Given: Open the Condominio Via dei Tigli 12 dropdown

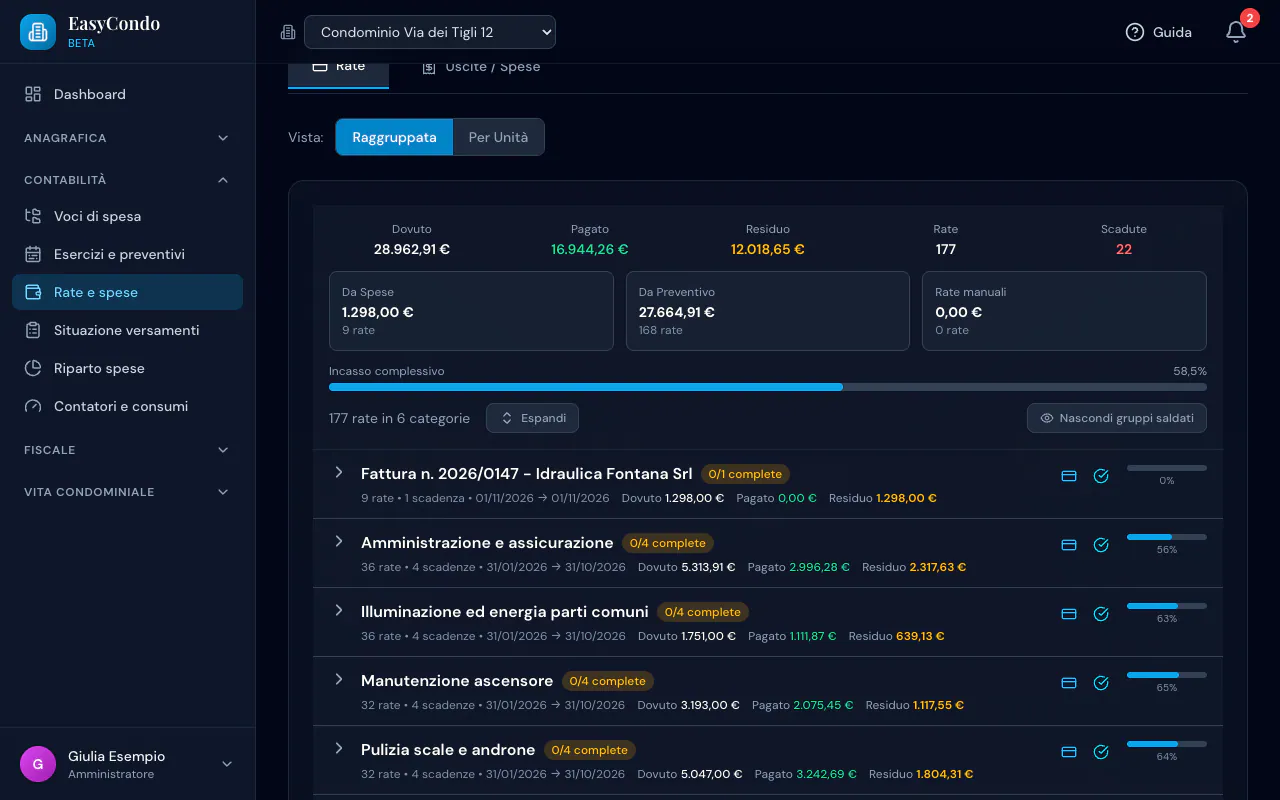Looking at the screenshot, I should pos(430,32).
